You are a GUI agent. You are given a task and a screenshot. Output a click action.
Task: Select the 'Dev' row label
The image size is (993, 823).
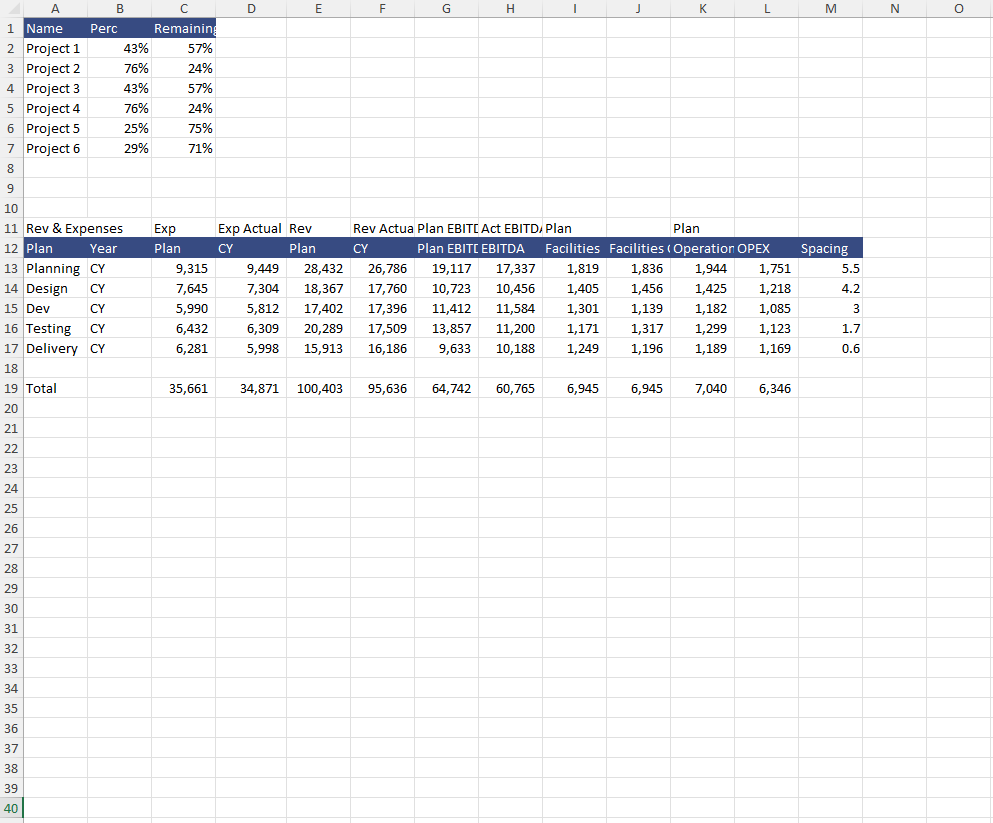coord(56,308)
